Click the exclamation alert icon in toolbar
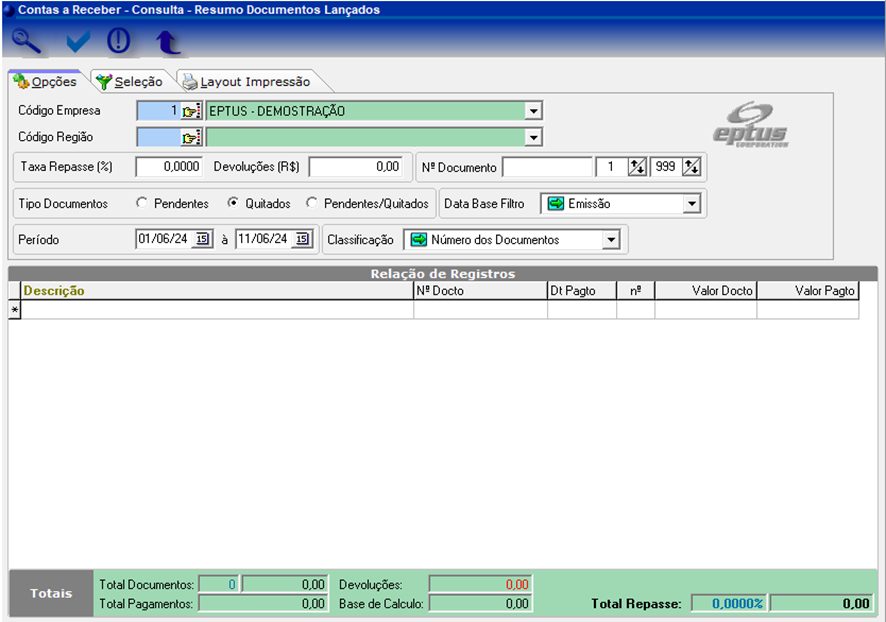This screenshot has height=622, width=886. [119, 42]
